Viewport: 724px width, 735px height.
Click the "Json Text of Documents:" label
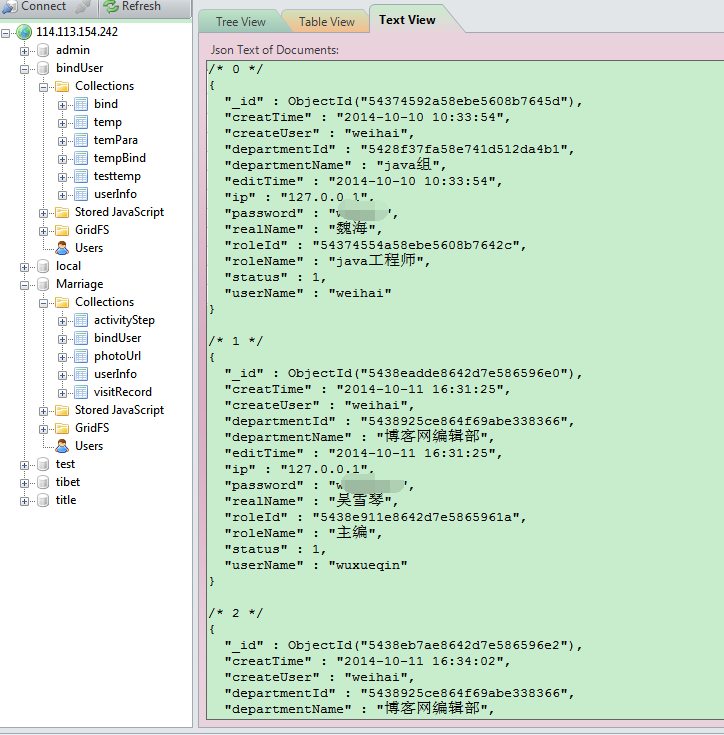click(275, 50)
